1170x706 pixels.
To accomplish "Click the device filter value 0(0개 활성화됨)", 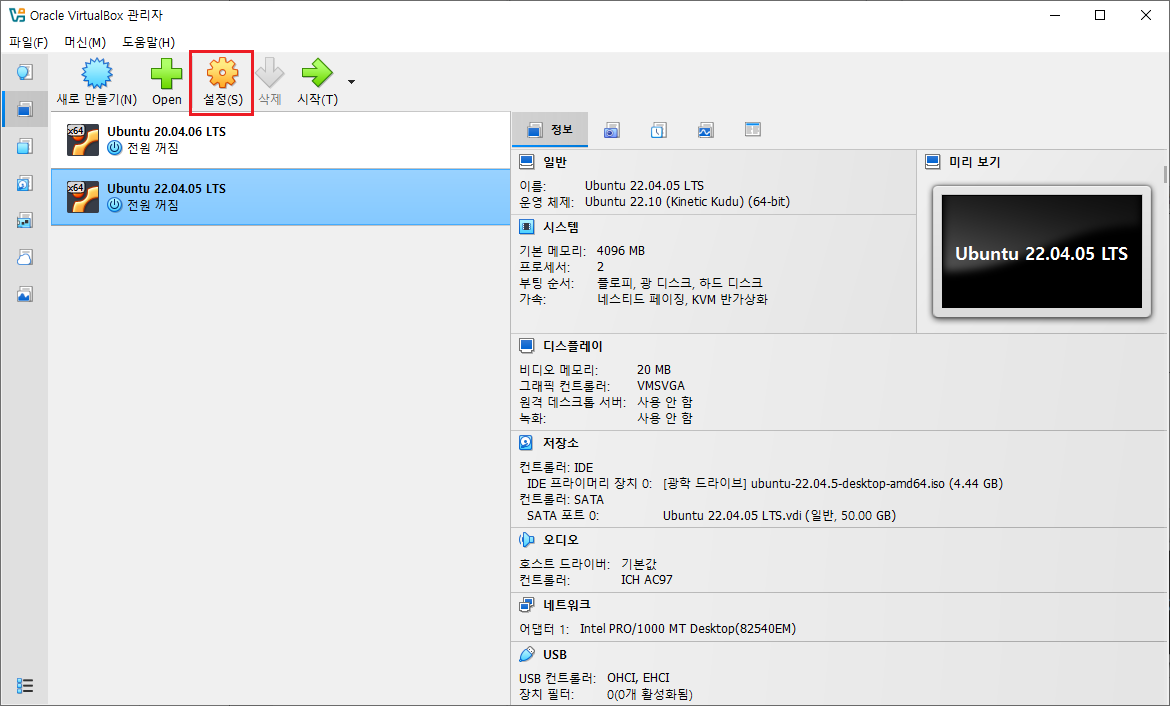I will coord(649,694).
